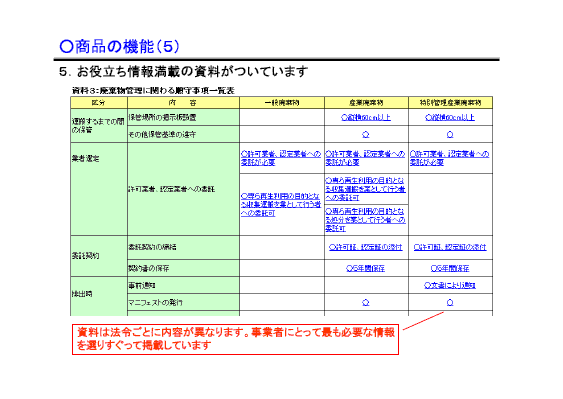Open 許可業者、認定業者への委託が必要 link in 産業廃棄物 column
563x399 pixels.
[x=365, y=158]
